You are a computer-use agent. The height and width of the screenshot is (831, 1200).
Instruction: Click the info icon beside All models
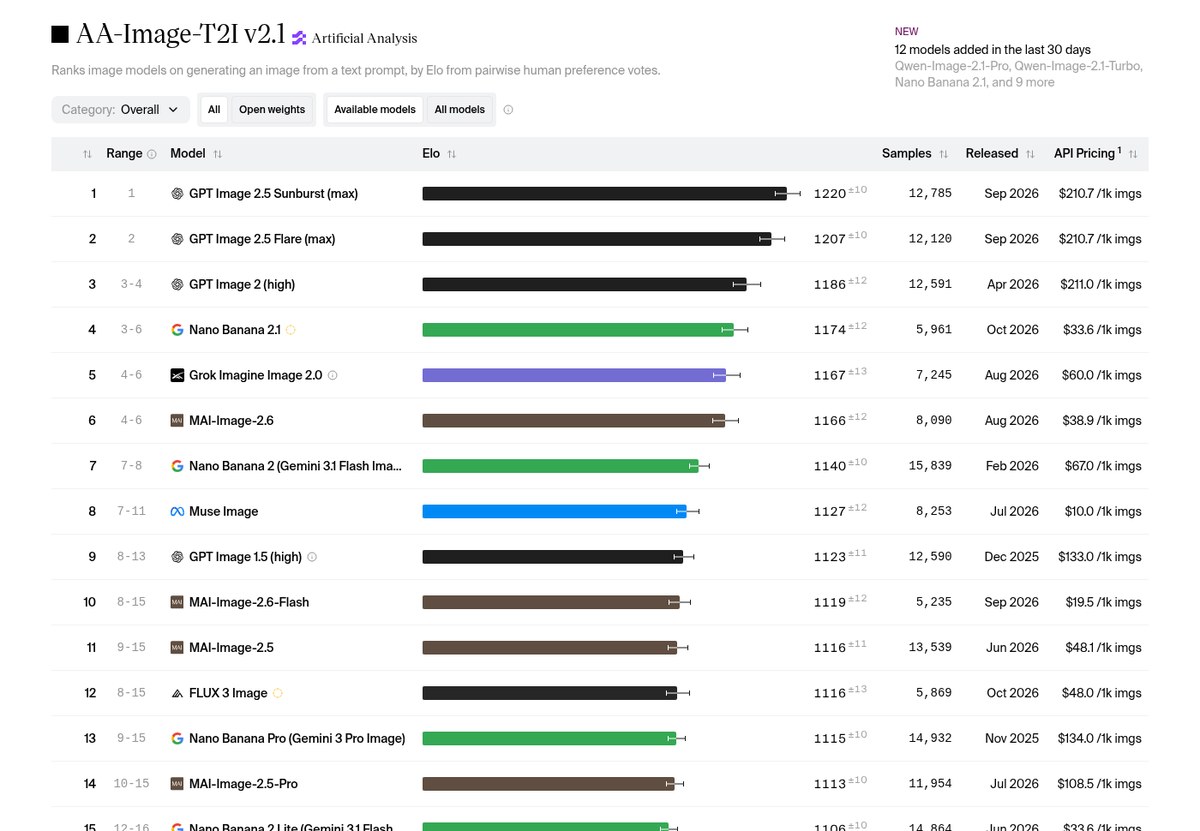click(508, 110)
